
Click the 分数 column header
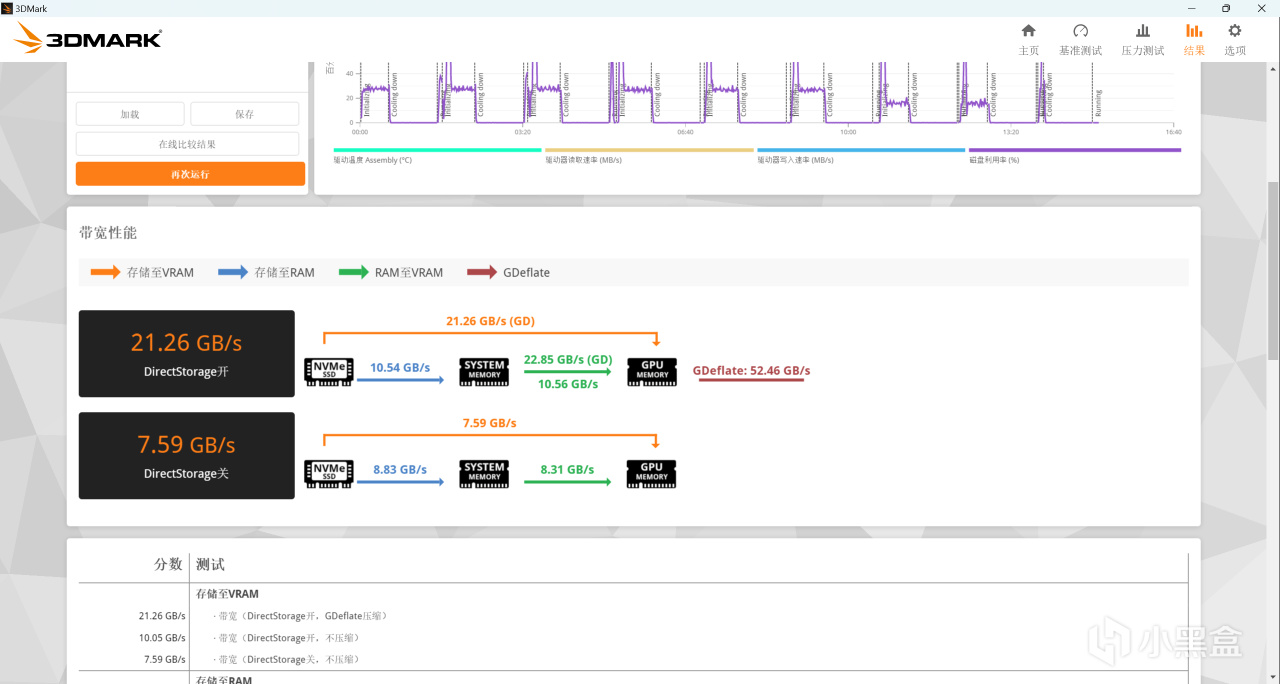click(168, 565)
